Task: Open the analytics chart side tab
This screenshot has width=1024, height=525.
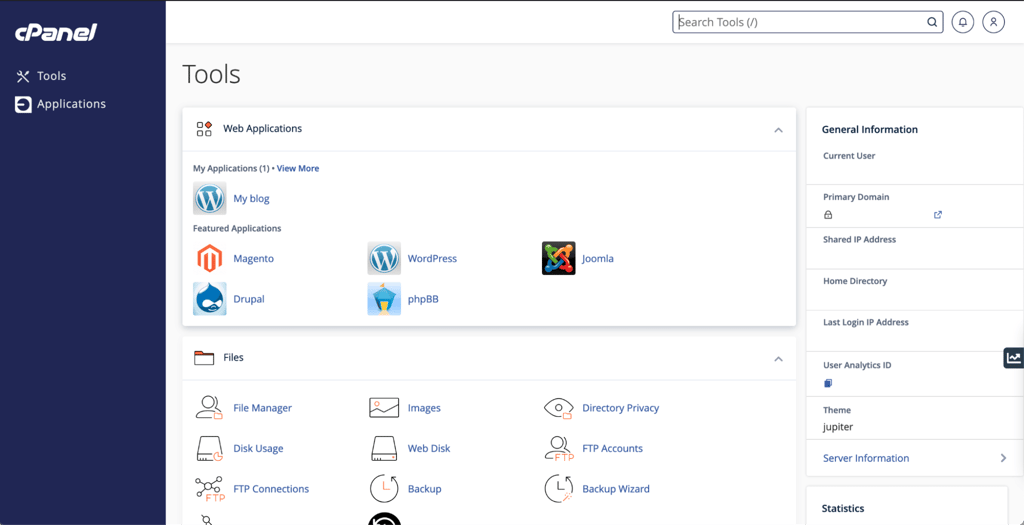Action: [x=1014, y=358]
